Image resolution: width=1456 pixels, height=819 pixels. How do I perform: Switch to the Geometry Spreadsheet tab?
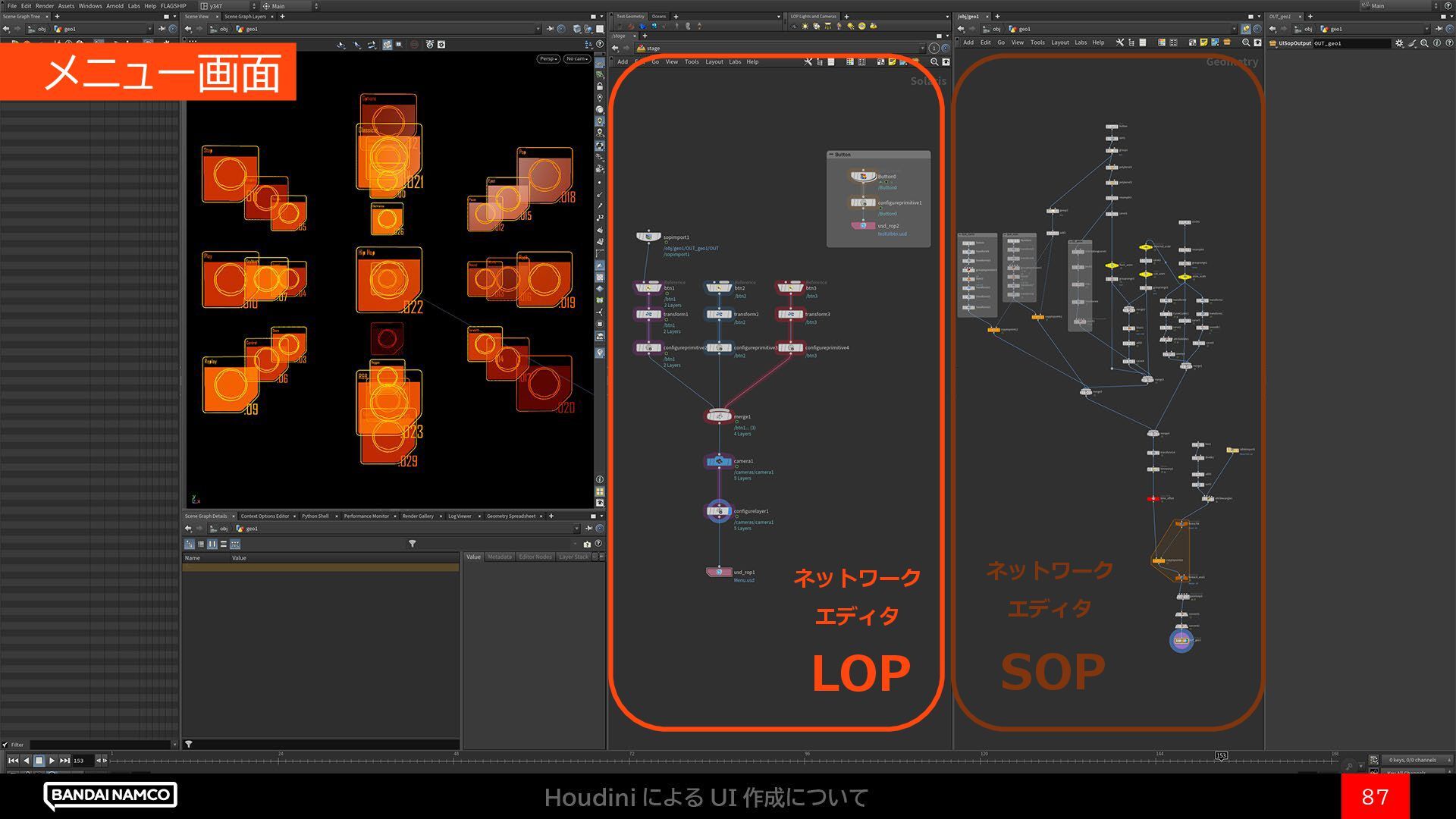[510, 516]
